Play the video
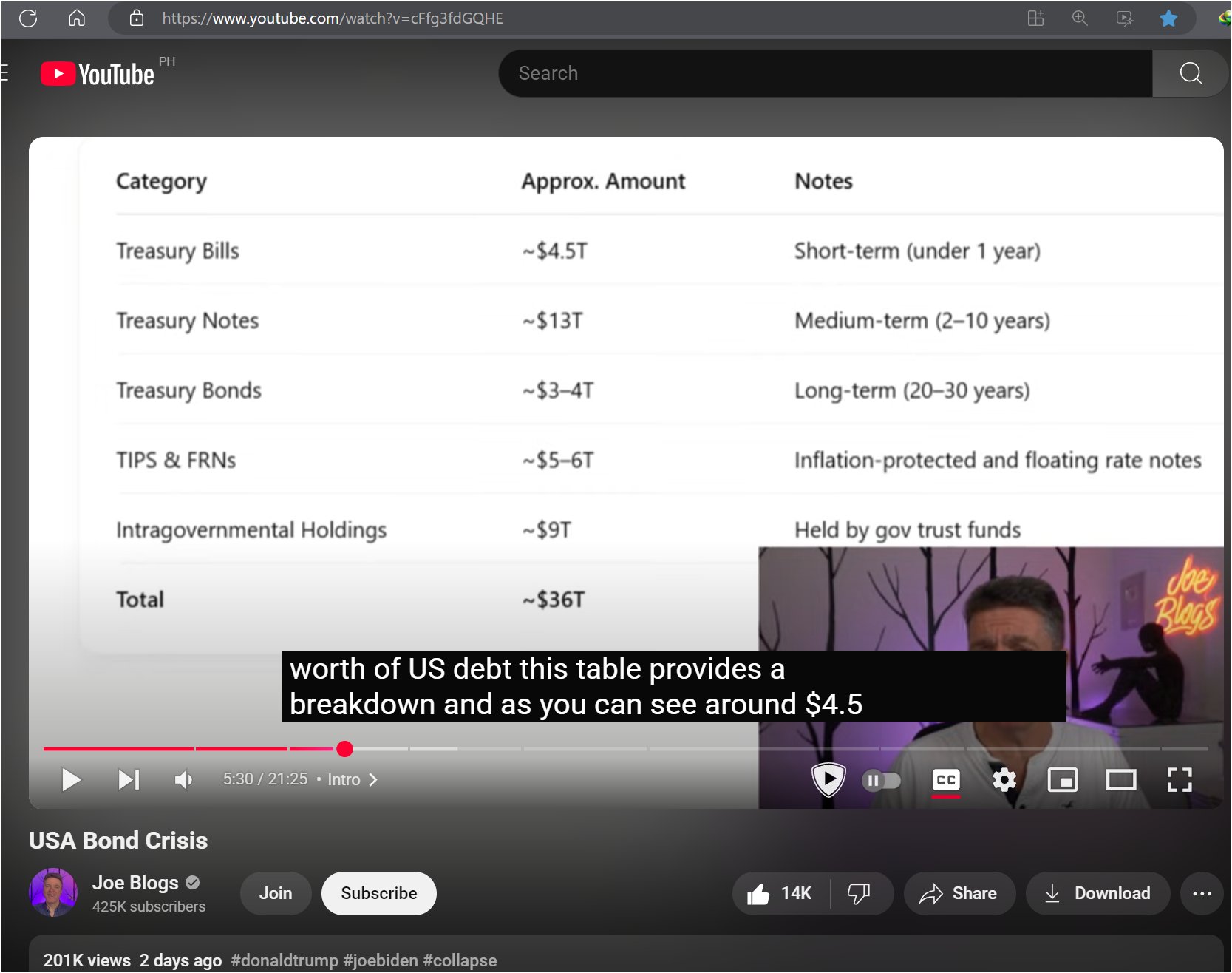Viewport: 1232px width, 973px height. 71,779
